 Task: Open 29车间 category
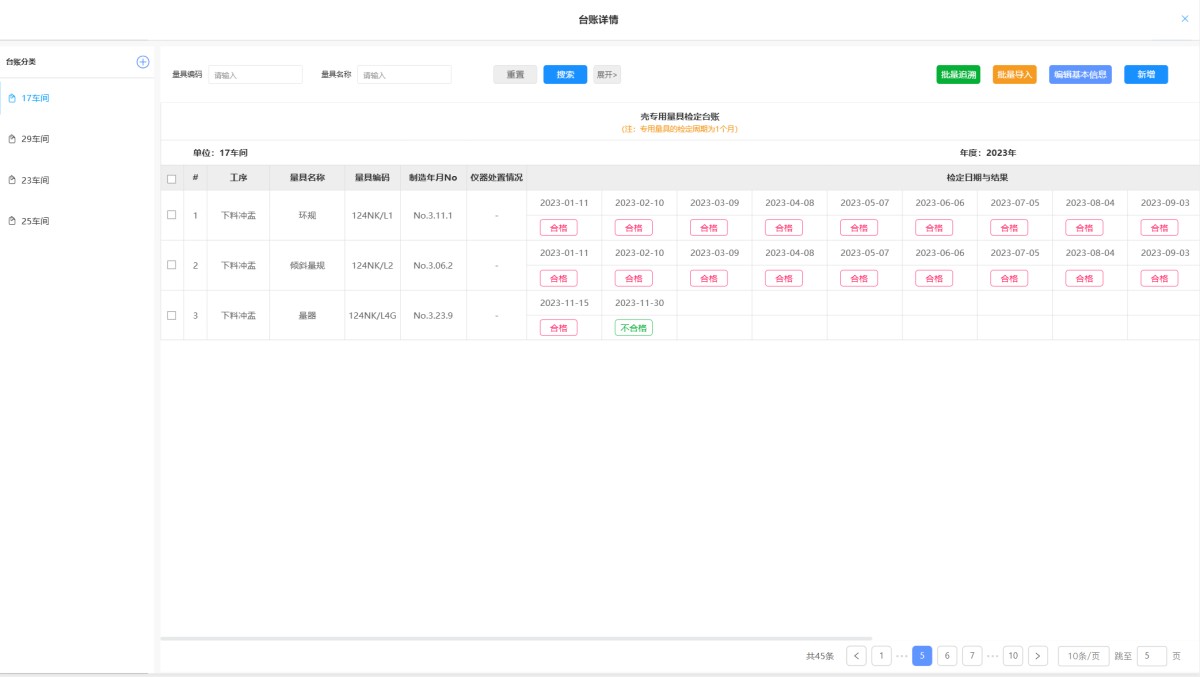[x=35, y=139]
